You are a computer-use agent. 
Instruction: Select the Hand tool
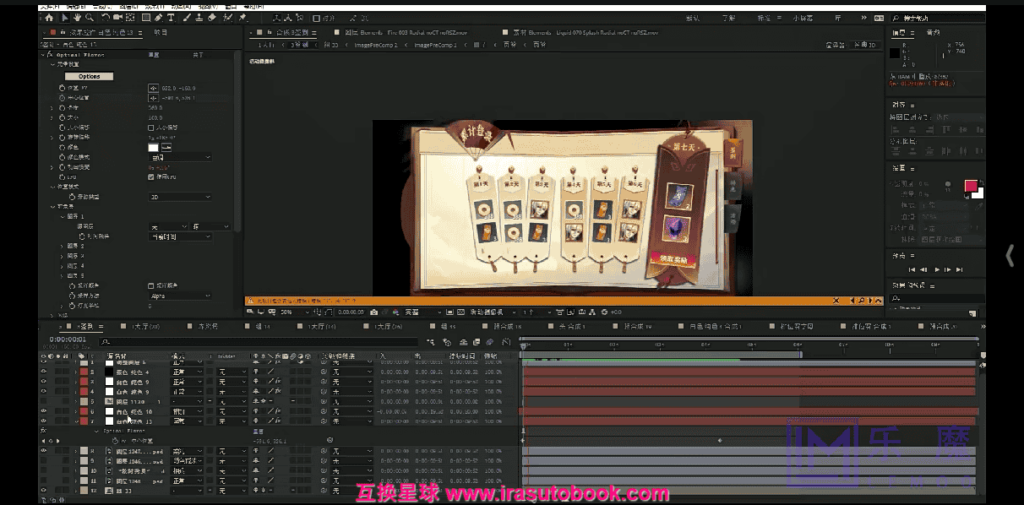click(77, 18)
